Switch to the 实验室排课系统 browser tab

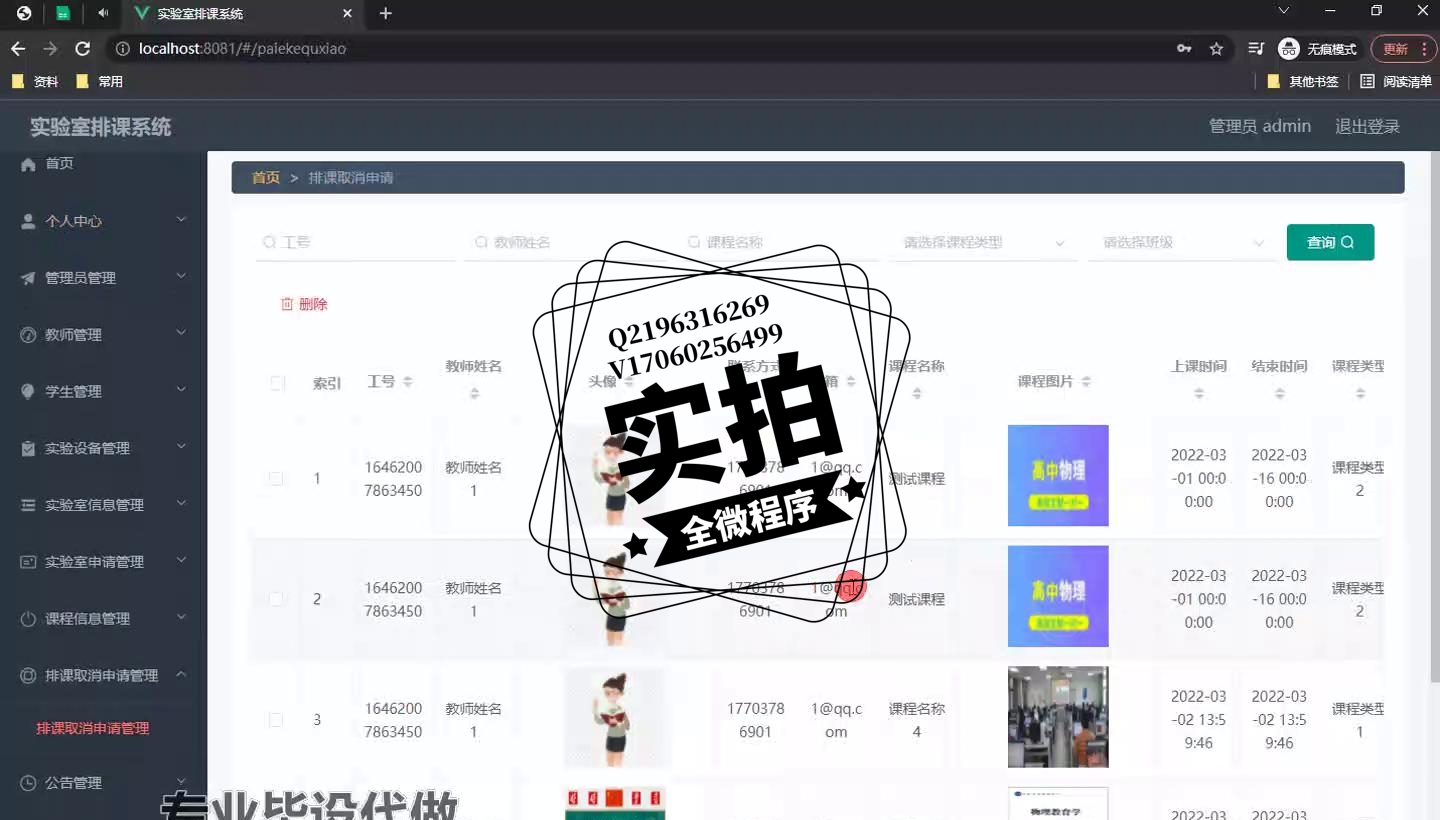[245, 14]
